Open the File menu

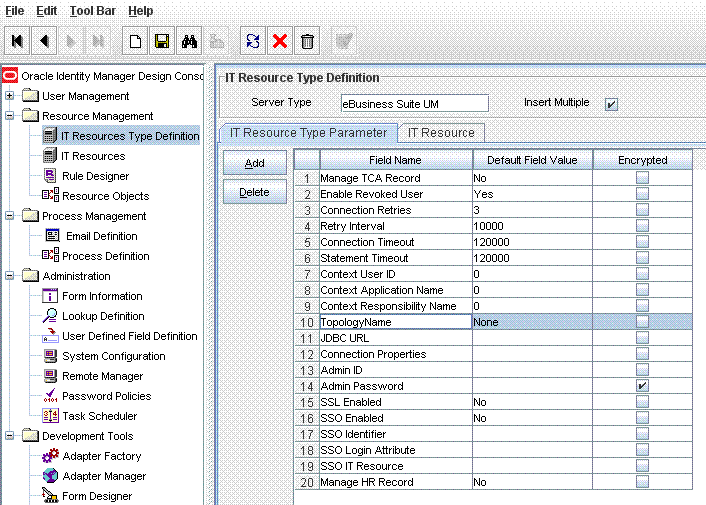click(x=14, y=10)
